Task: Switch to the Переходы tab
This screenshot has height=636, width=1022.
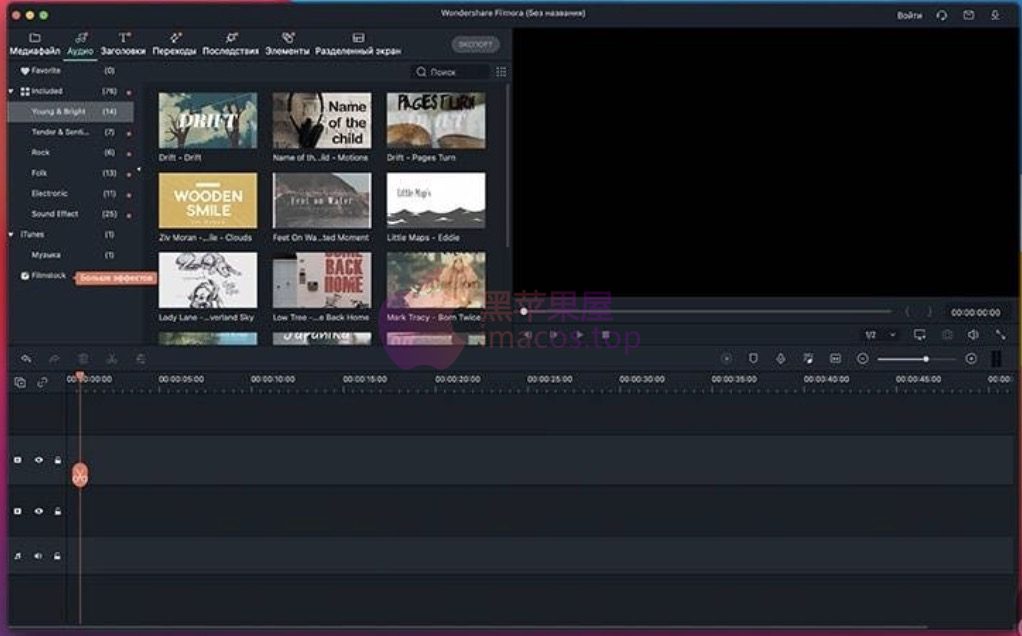Action: pos(175,44)
